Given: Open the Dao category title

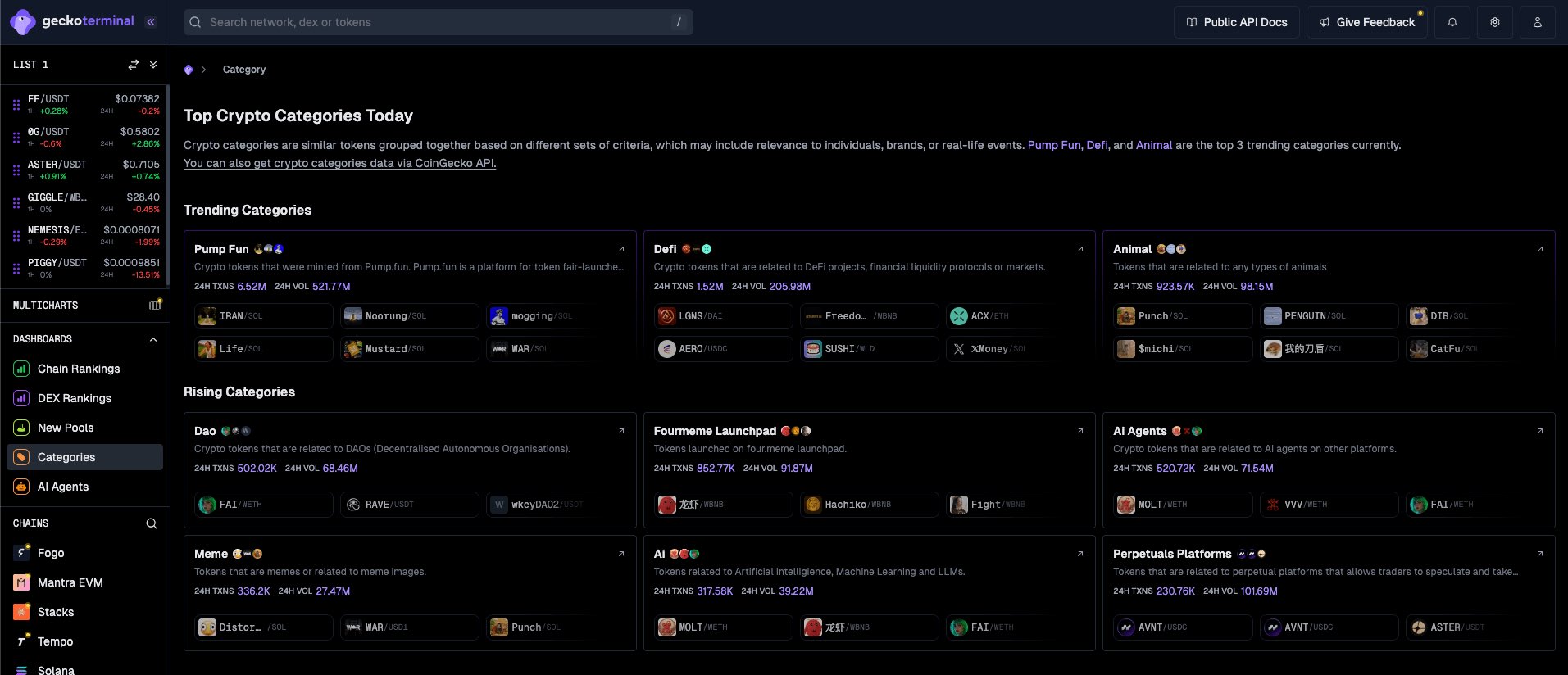Looking at the screenshot, I should pyautogui.click(x=205, y=431).
